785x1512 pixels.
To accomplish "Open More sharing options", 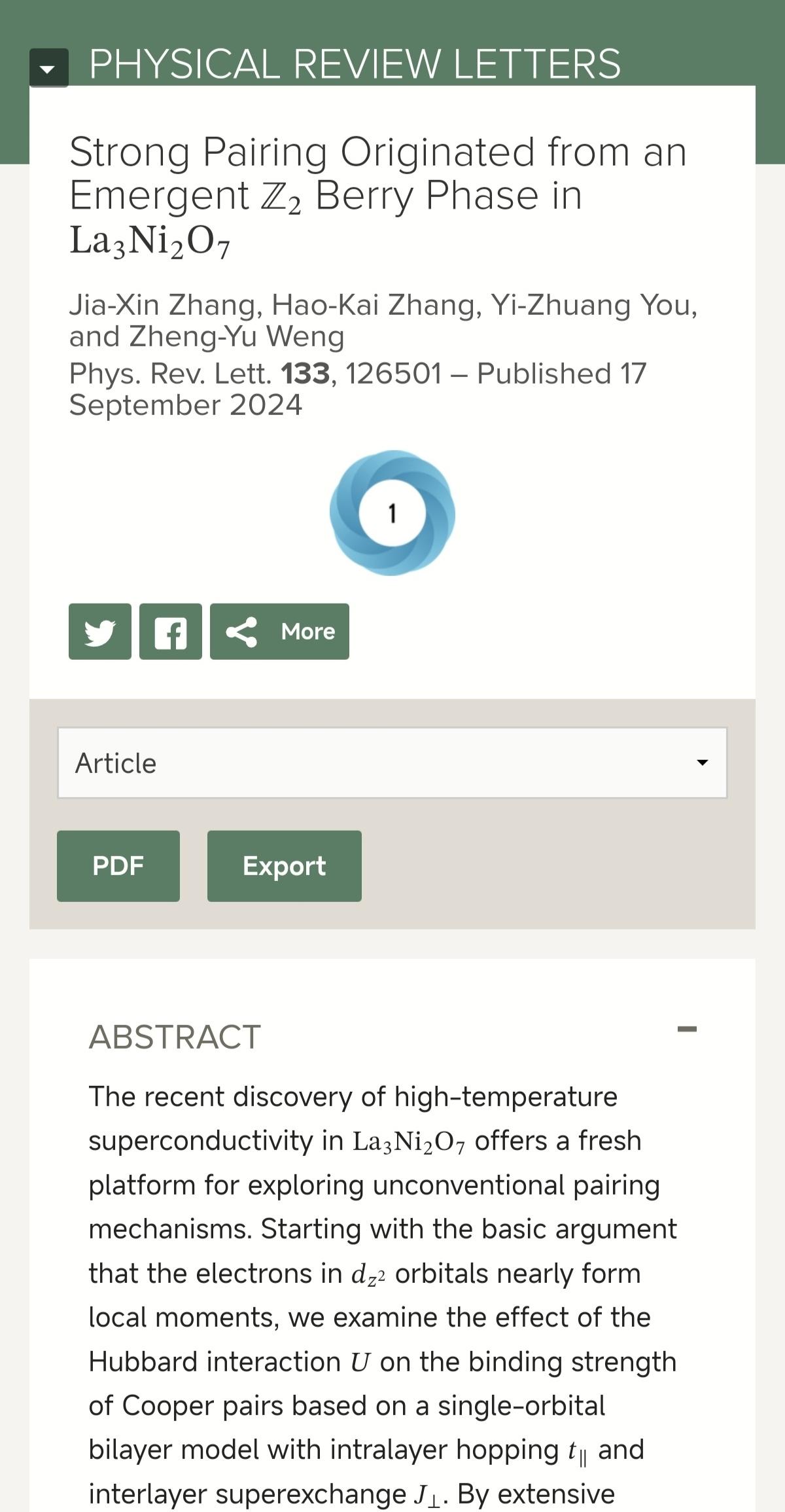I will pyautogui.click(x=279, y=632).
